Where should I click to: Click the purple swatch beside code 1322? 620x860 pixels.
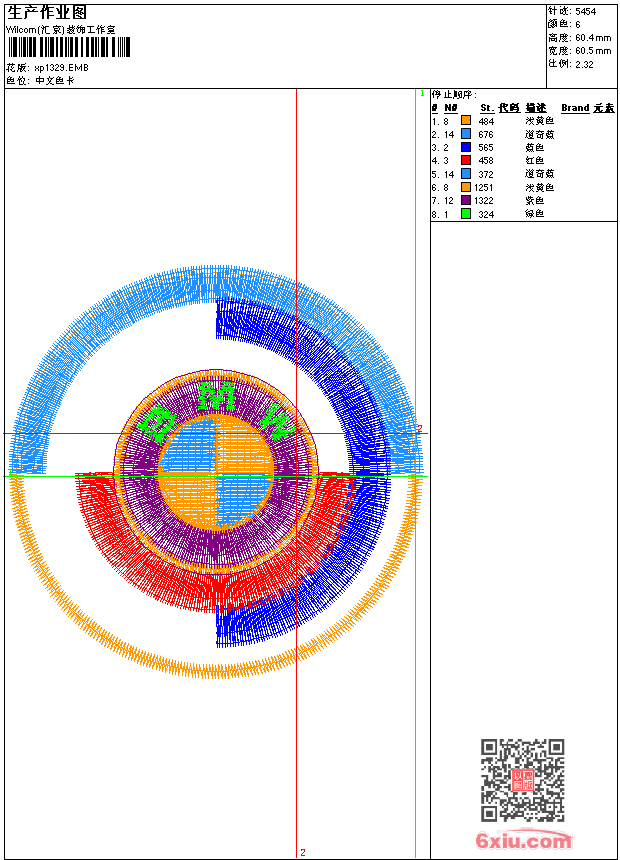pos(466,200)
